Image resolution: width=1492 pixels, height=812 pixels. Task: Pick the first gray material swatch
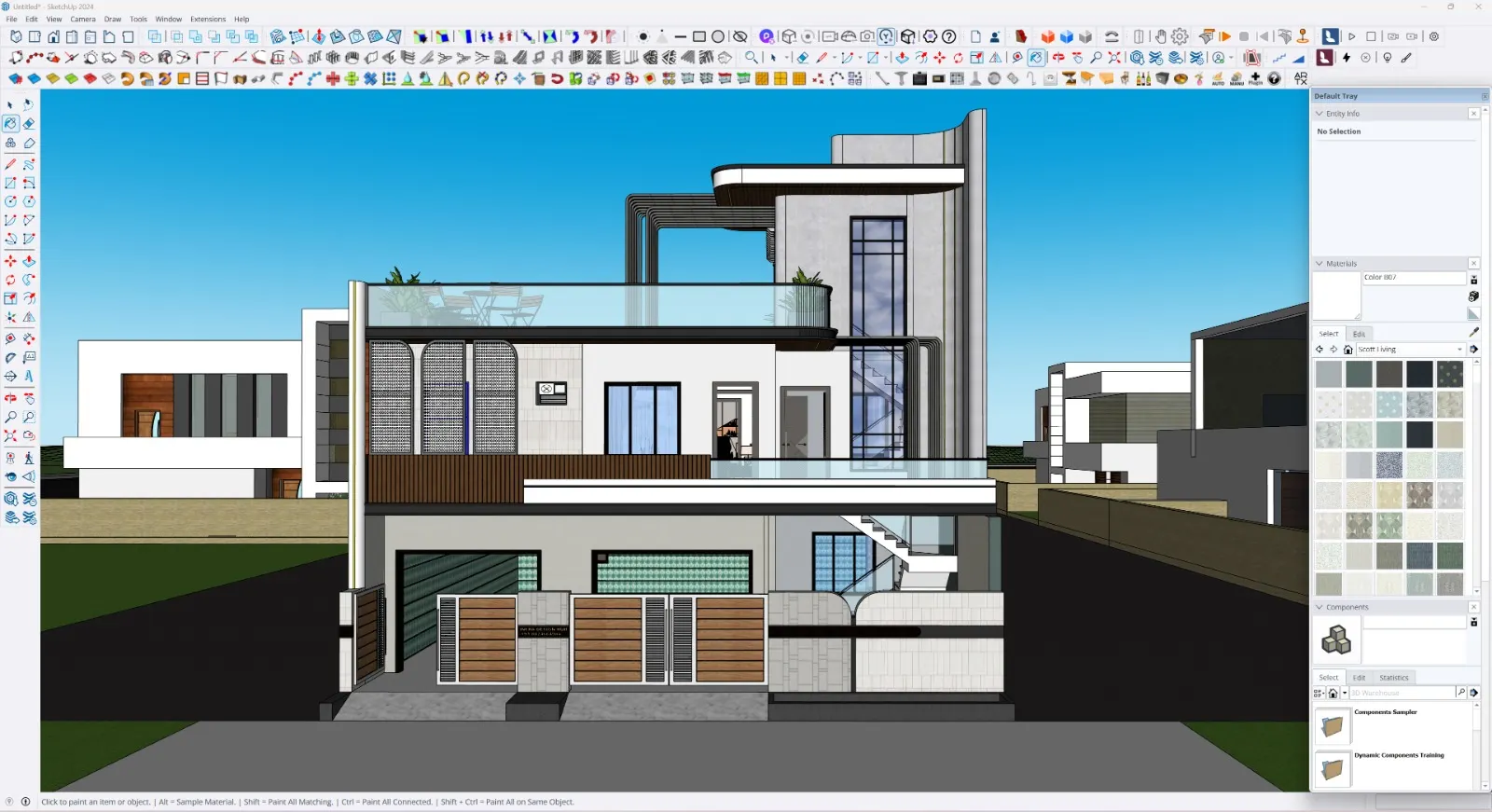coord(1329,374)
